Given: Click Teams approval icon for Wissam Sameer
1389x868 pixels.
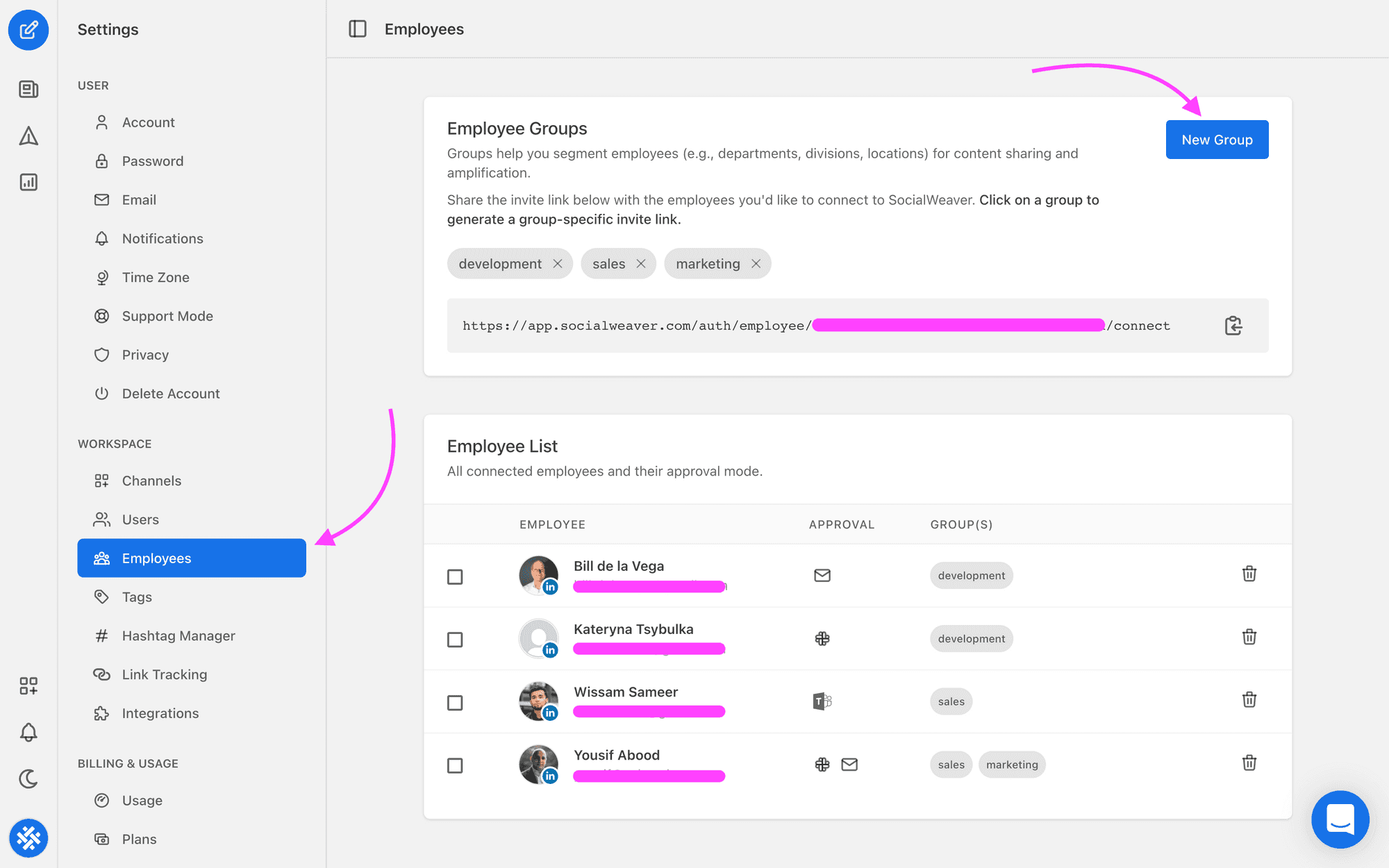Looking at the screenshot, I should pyautogui.click(x=822, y=701).
